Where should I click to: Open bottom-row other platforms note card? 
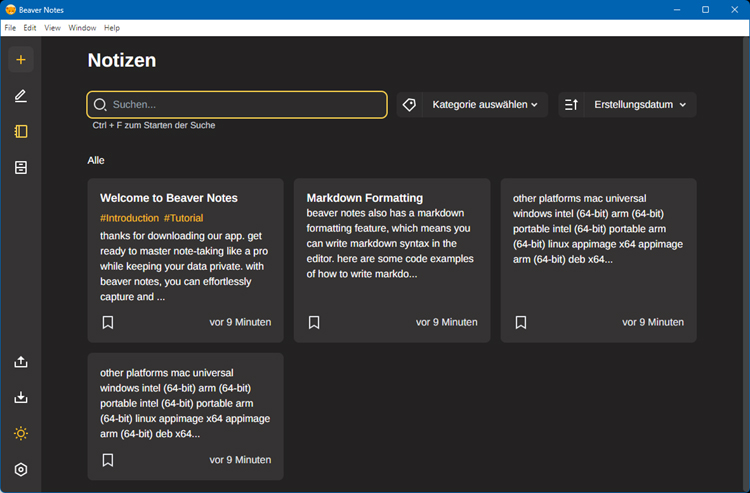(186, 416)
